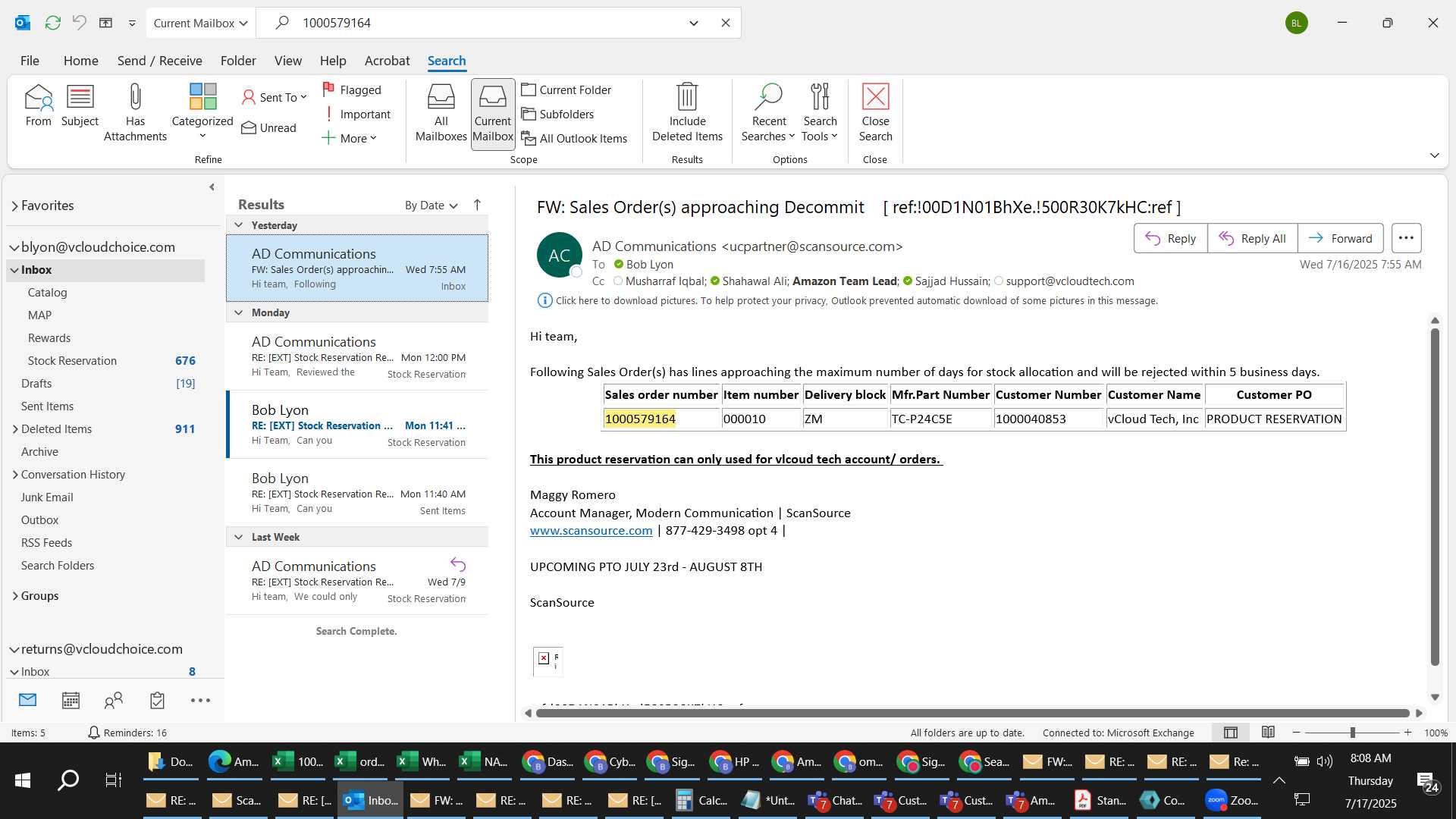
Task: Open Search Tools dropdown
Action: pos(820,113)
